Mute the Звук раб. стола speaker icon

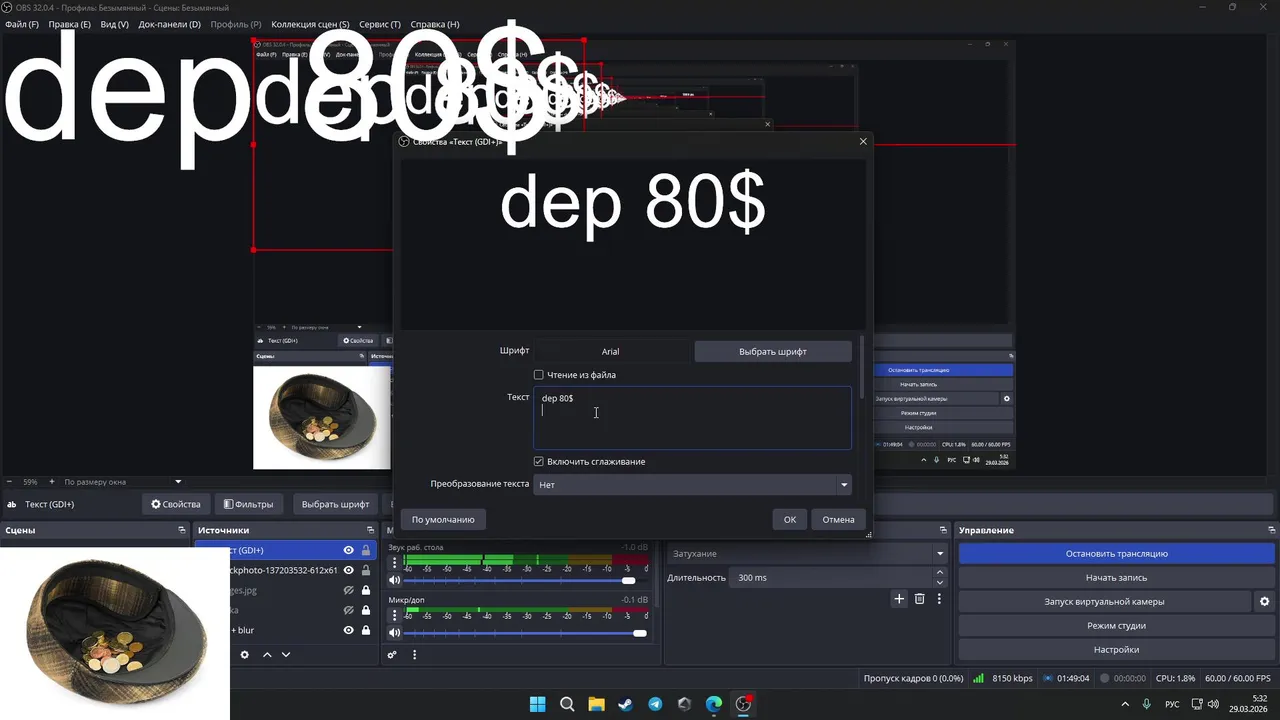tap(394, 580)
